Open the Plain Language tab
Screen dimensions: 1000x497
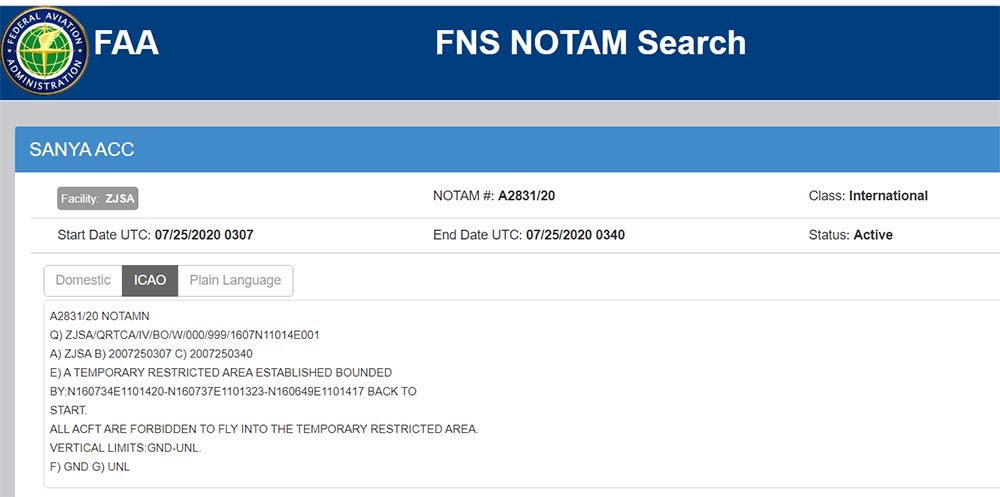pyautogui.click(x=235, y=280)
